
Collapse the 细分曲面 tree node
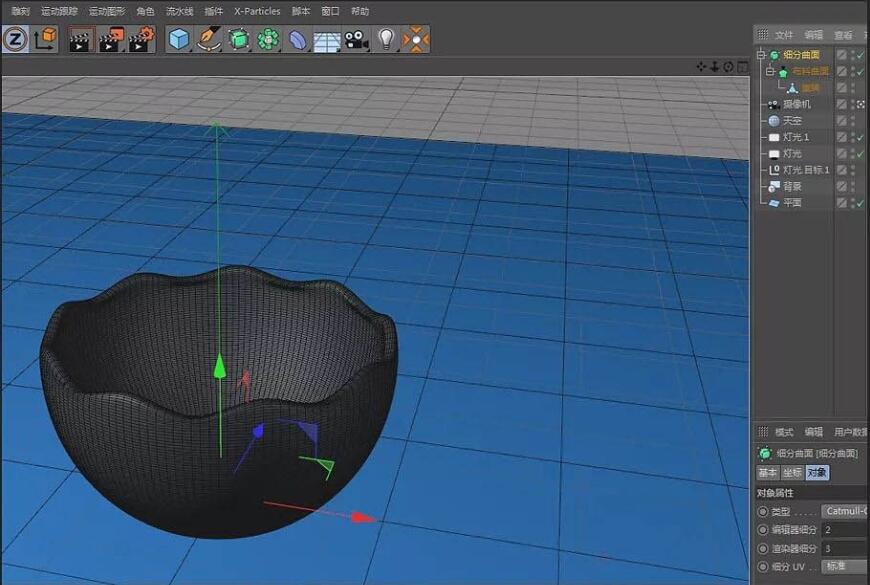point(761,54)
